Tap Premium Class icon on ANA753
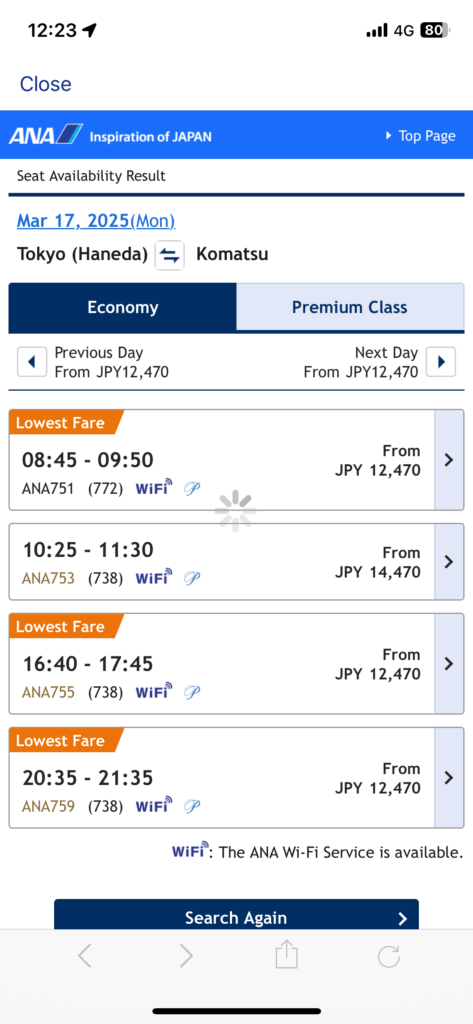 pos(192,578)
